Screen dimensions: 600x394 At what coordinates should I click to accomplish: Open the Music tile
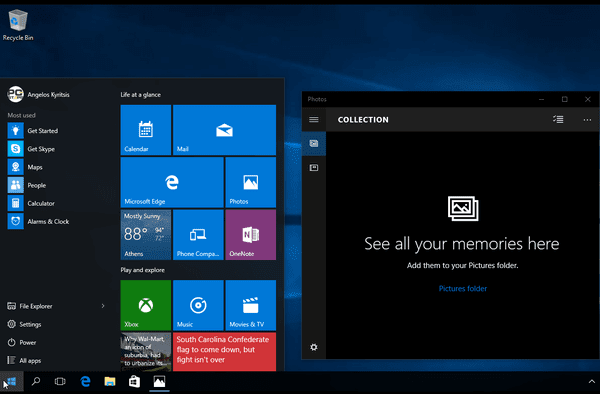pyautogui.click(x=198, y=305)
